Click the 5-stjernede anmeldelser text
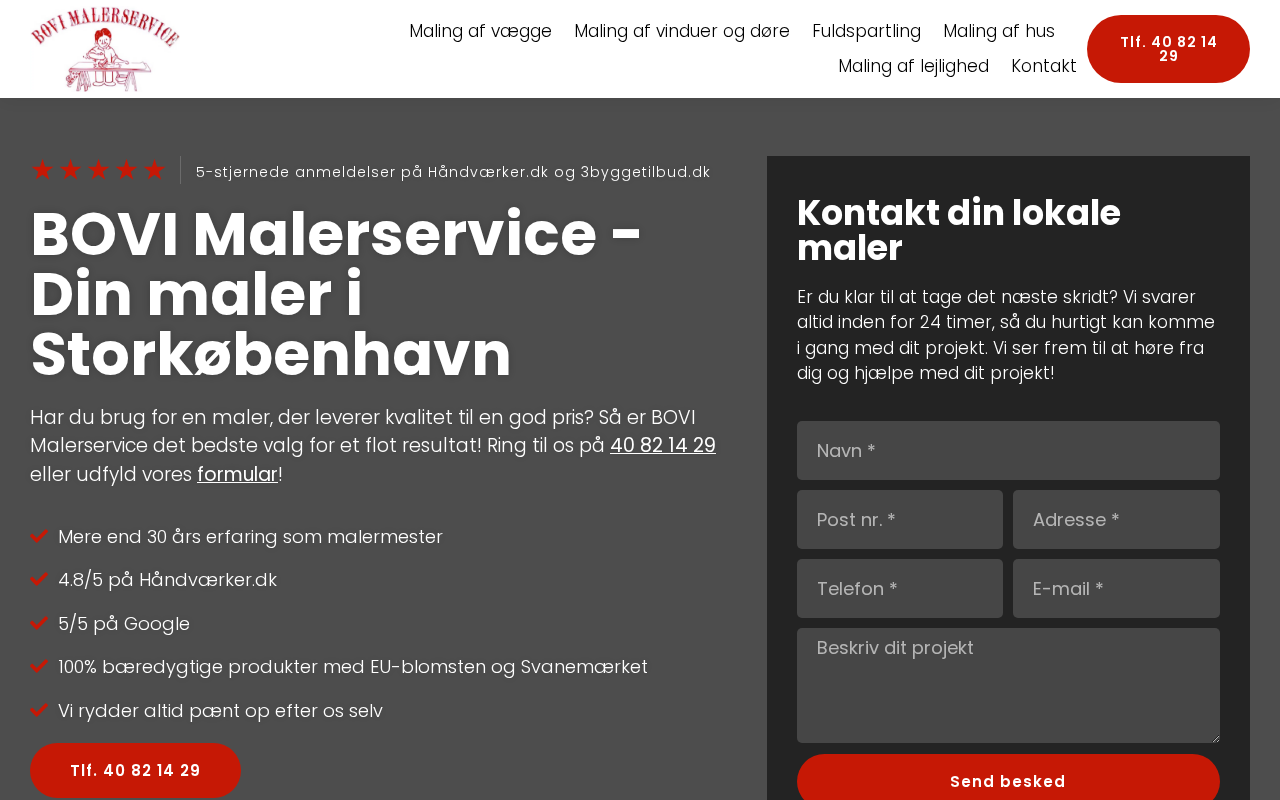 (453, 172)
